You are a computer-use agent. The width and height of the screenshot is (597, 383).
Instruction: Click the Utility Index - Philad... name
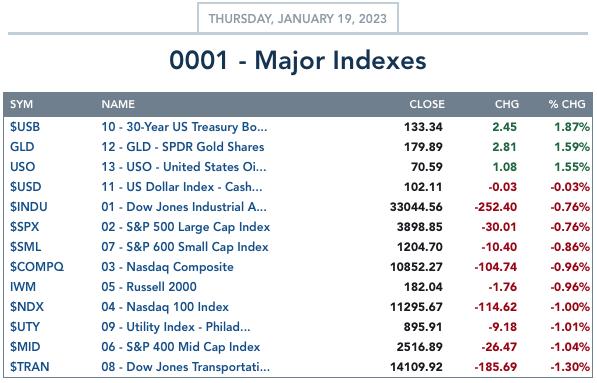click(x=176, y=327)
